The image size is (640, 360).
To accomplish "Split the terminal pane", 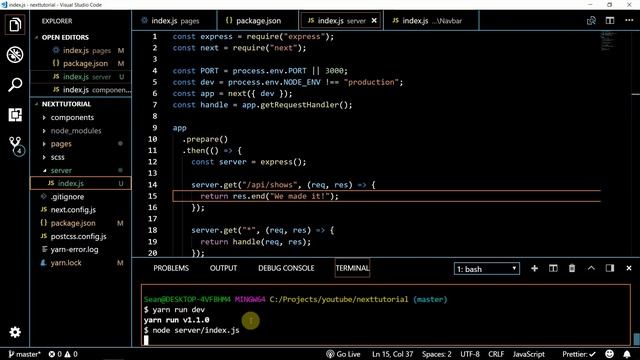I will [553, 268].
